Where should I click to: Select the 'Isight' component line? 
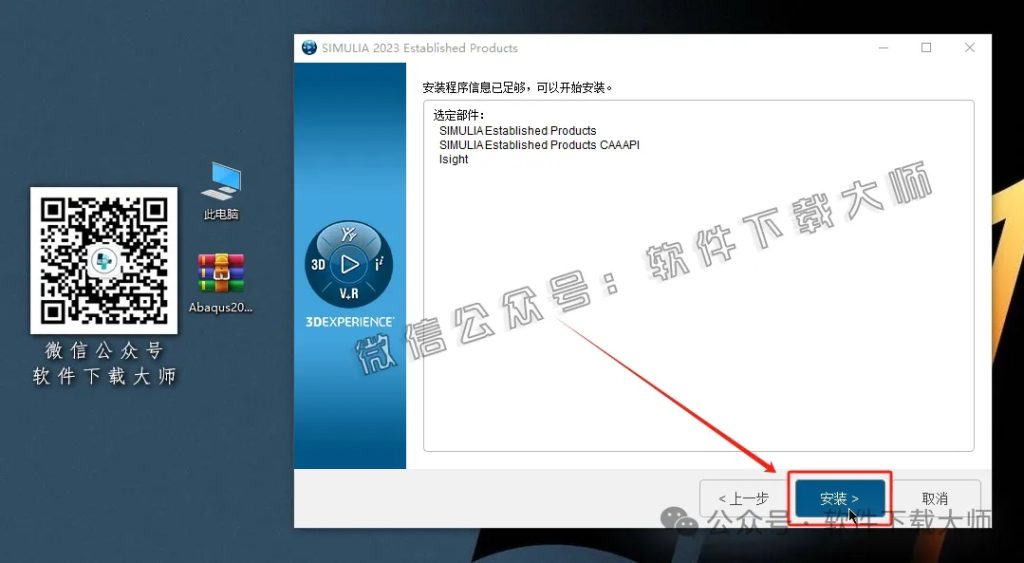coord(453,159)
